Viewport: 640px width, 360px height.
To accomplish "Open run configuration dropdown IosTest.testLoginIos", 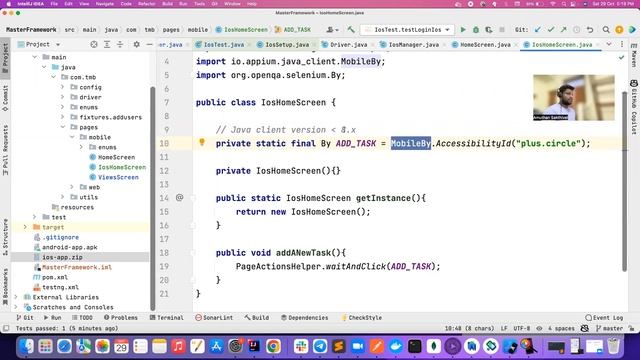I will click(x=407, y=30).
